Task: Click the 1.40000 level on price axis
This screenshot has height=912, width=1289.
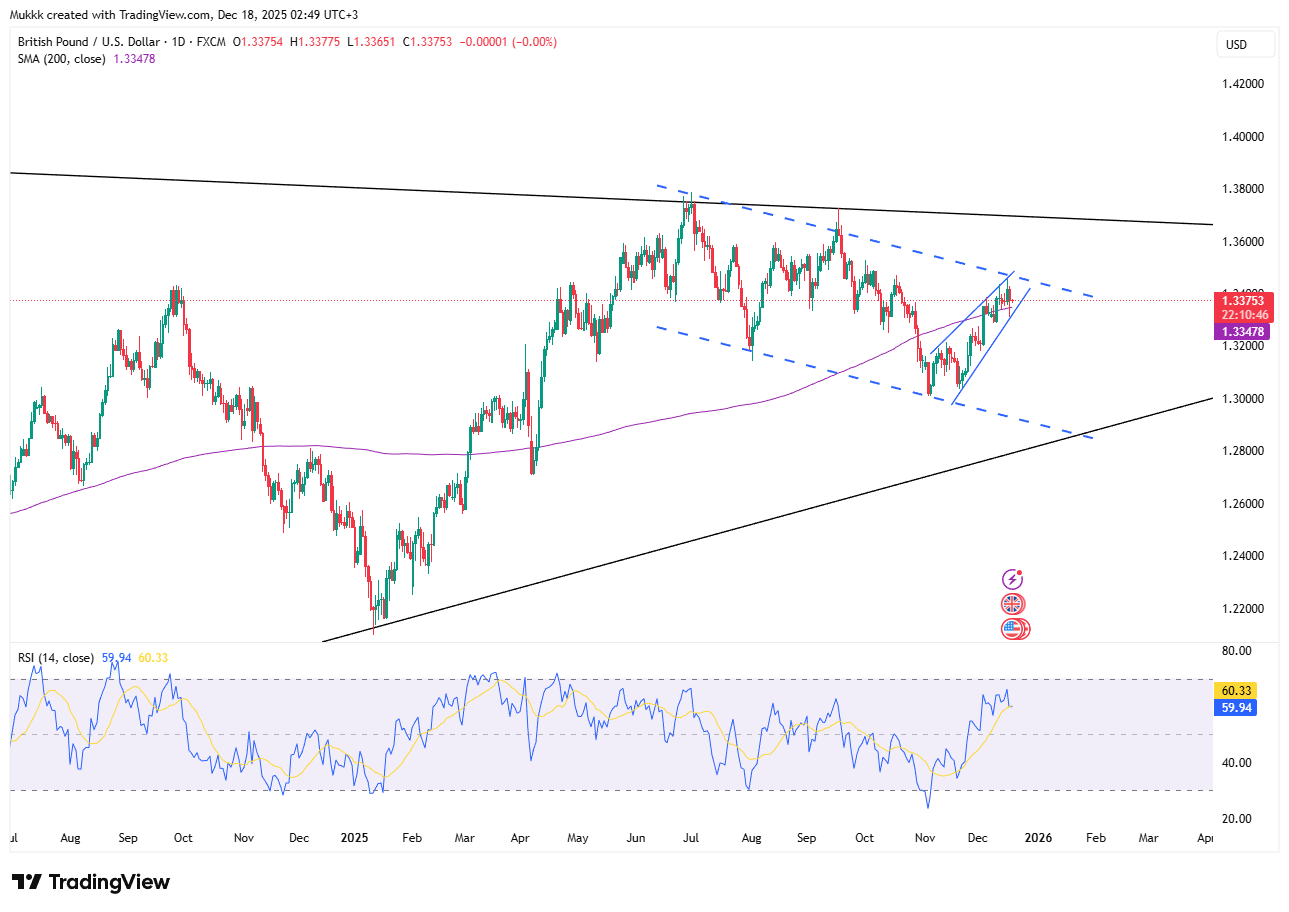Action: (1242, 137)
